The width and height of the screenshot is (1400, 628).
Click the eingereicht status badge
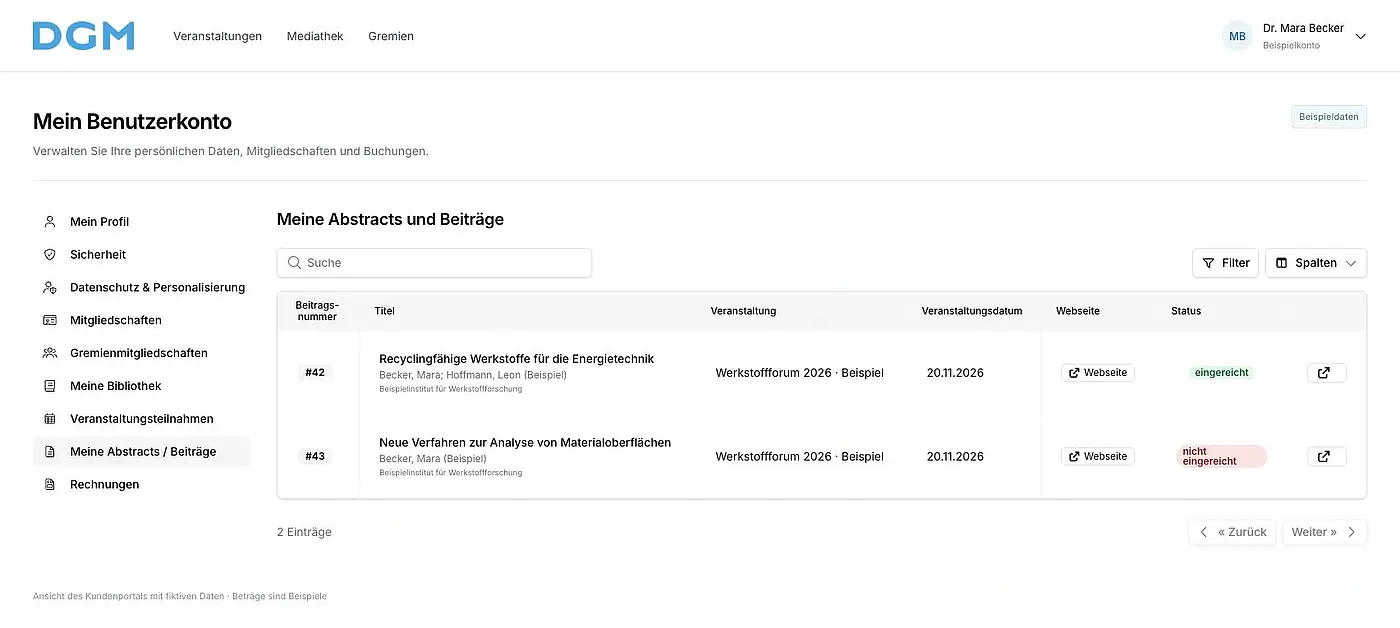click(1221, 373)
